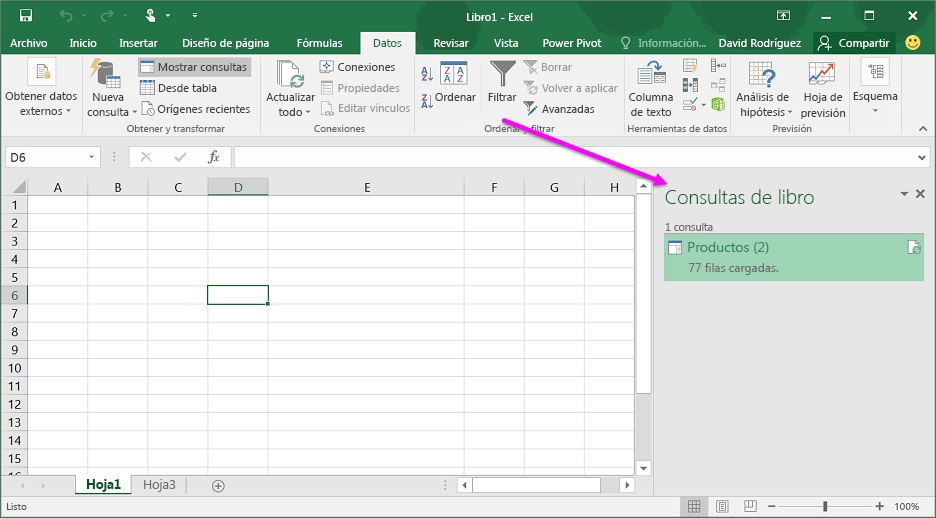Open the Revisar tab

(x=451, y=43)
